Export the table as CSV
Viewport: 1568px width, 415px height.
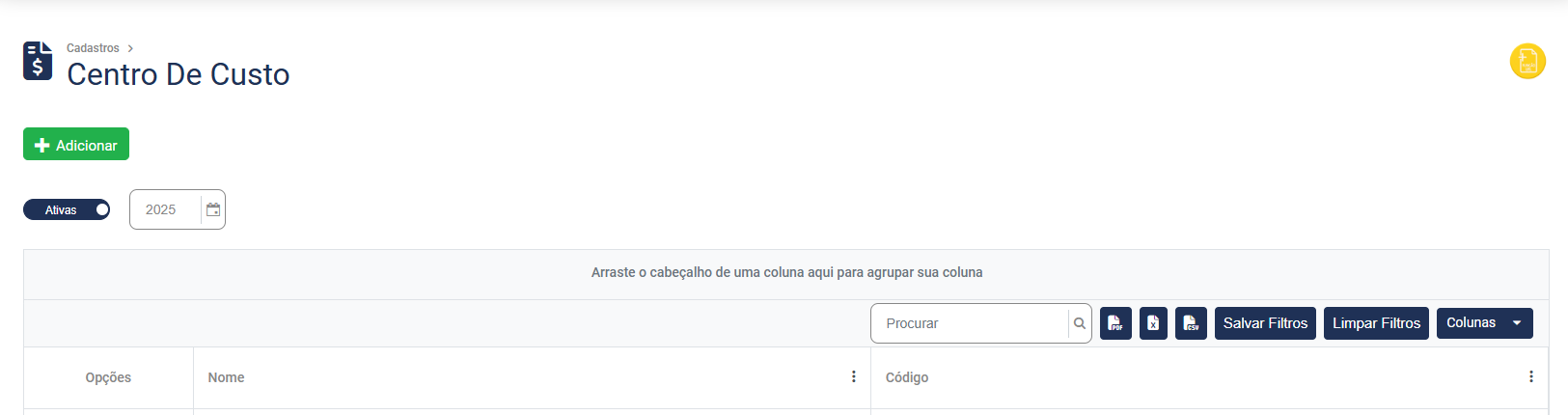tap(1191, 323)
